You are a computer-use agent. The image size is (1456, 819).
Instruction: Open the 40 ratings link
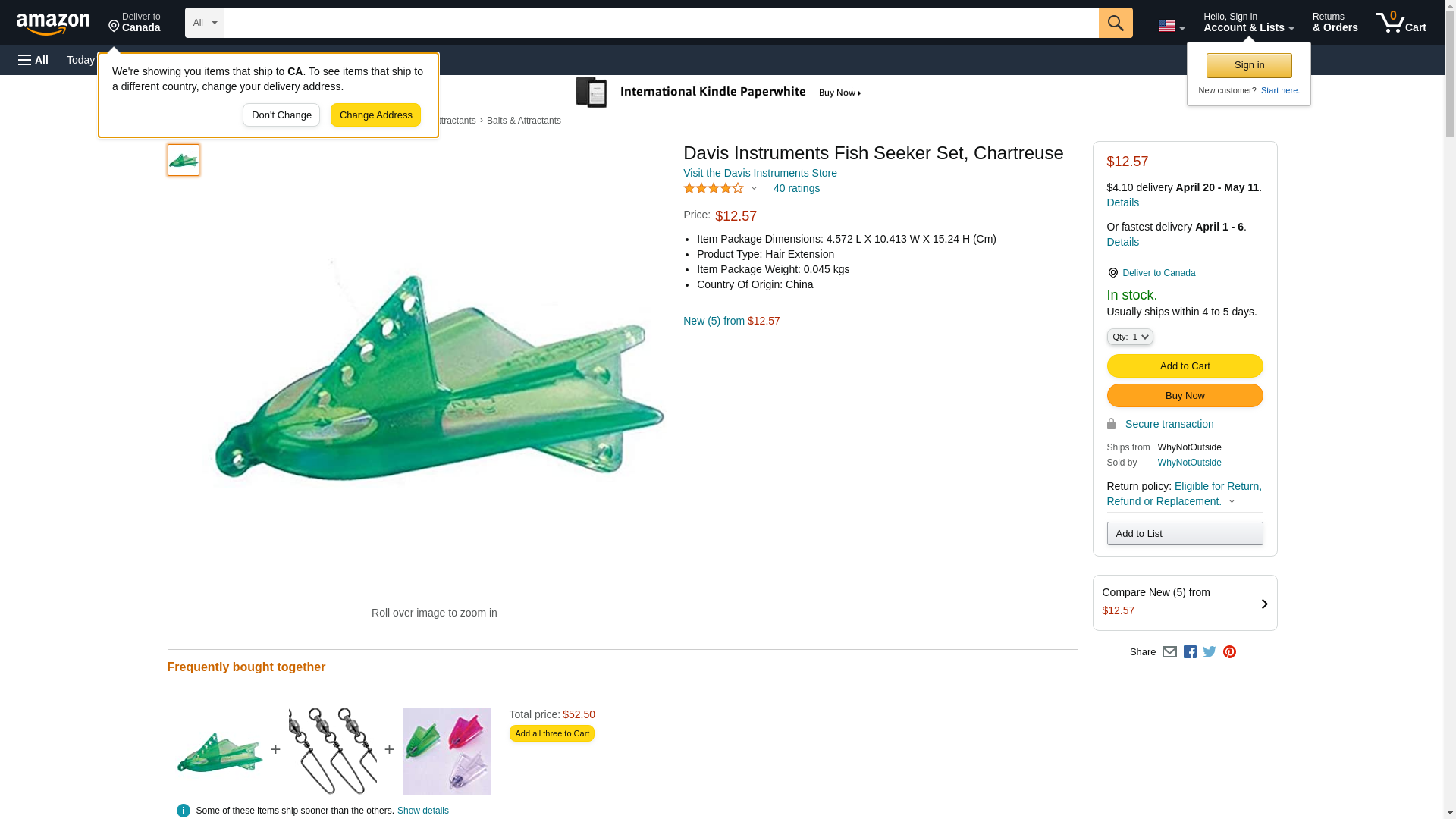[x=796, y=188]
